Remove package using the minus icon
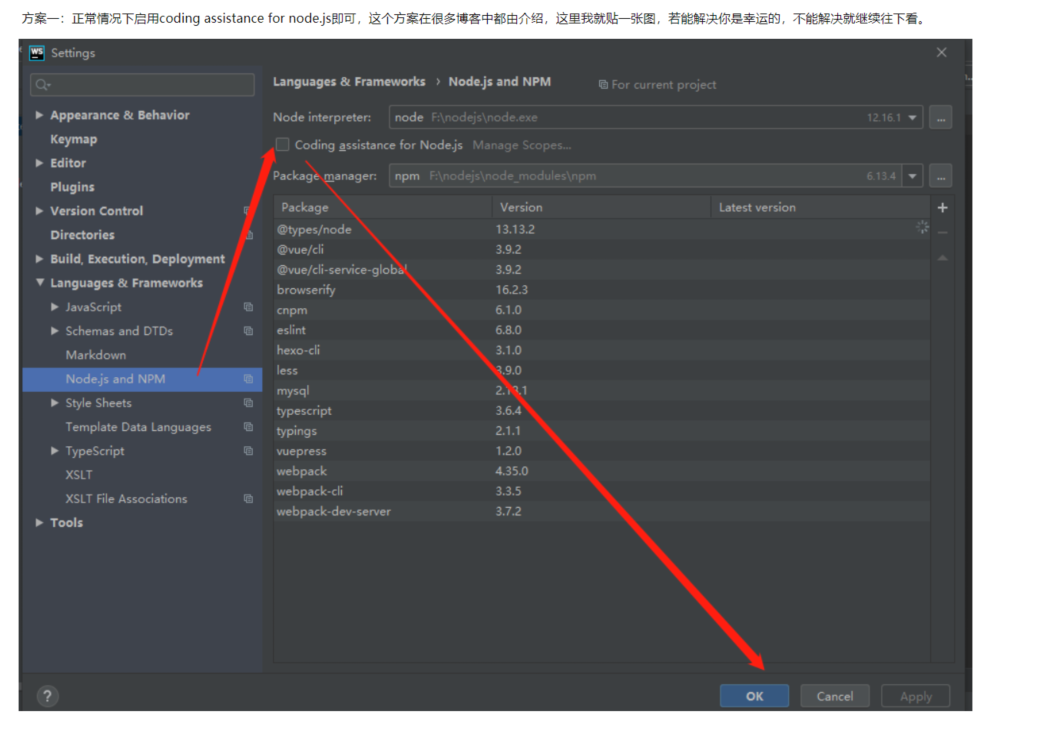The image size is (1039, 730). (x=942, y=233)
